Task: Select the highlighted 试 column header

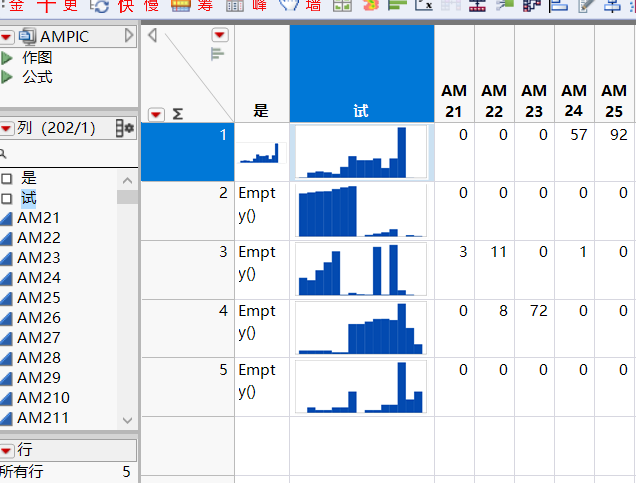Action: point(362,73)
